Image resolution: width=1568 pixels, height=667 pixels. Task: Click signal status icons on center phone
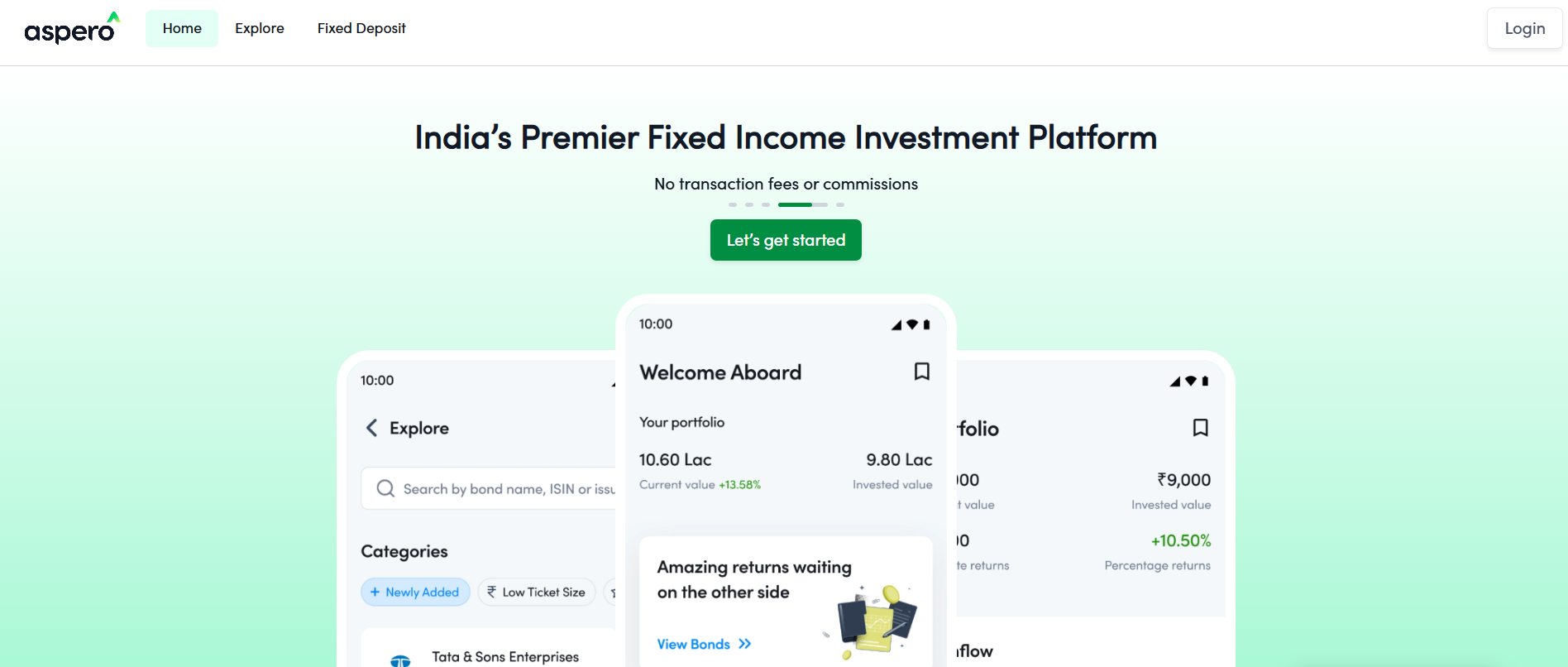pos(911,324)
